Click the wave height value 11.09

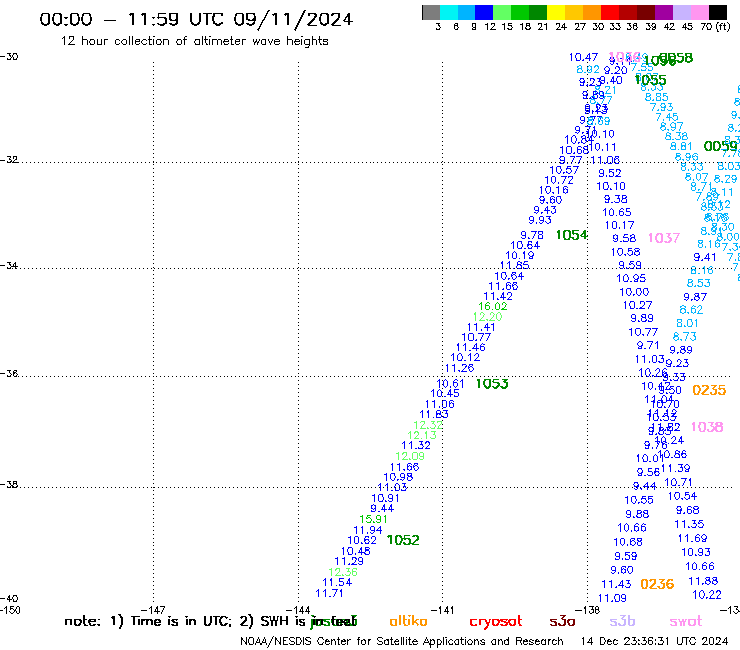(x=612, y=599)
